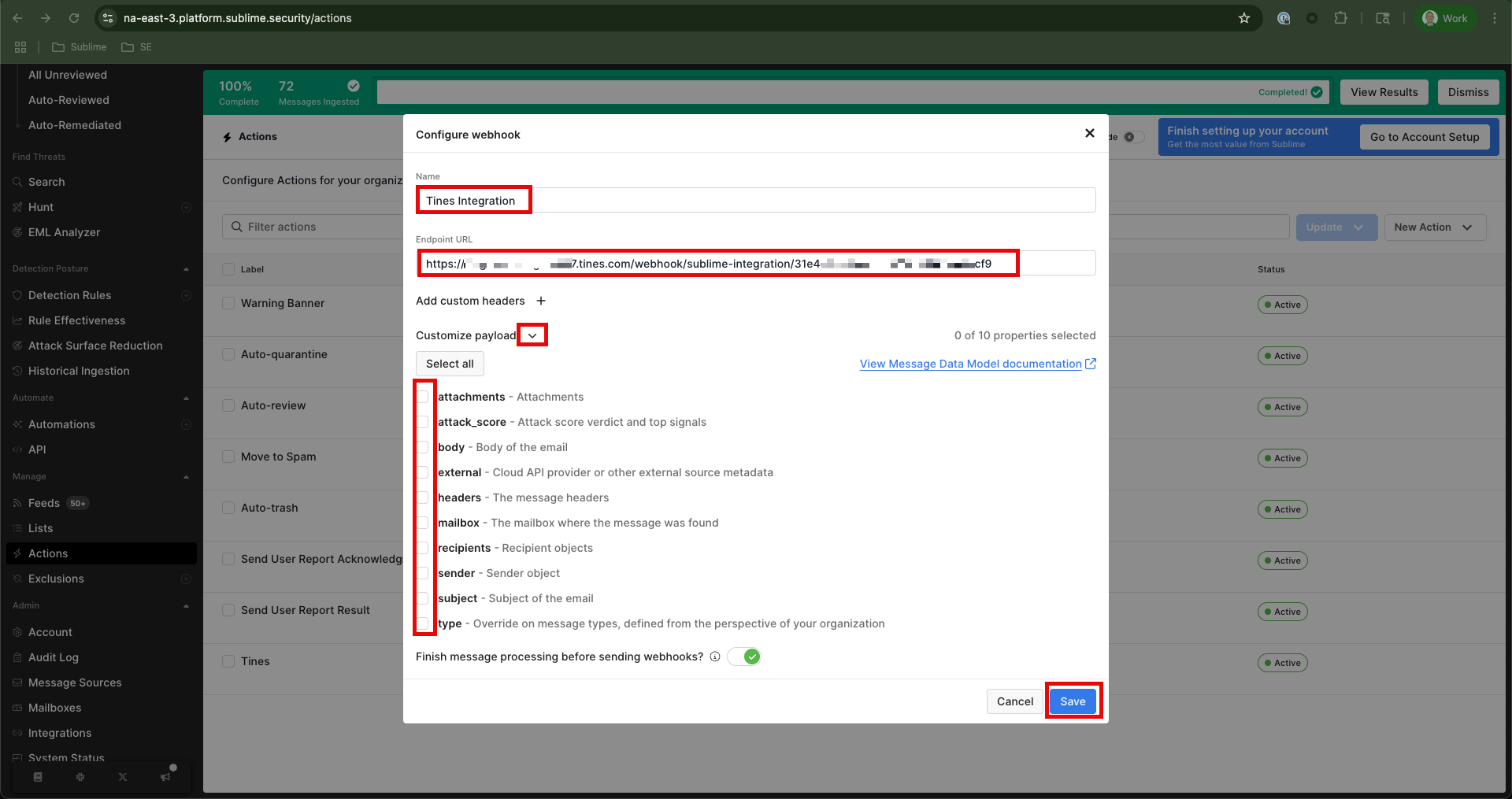The width and height of the screenshot is (1512, 799).
Task: Collapse the Automate section
Action: pos(186,398)
